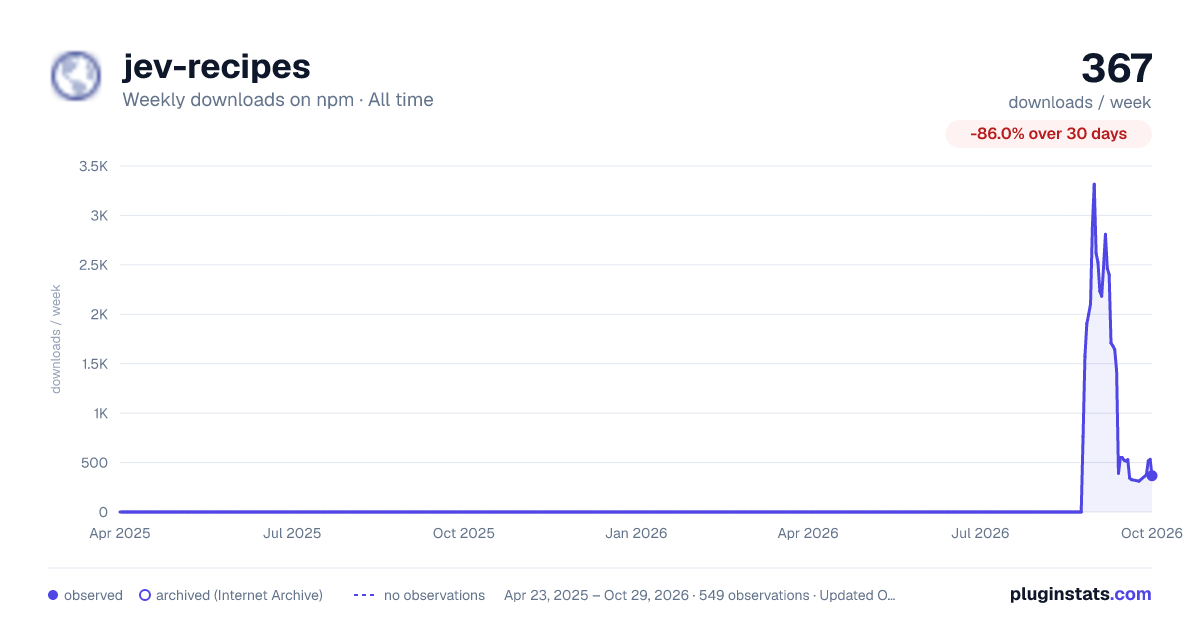Click the 2K y-axis label
Image resolution: width=1200 pixels, height=630 pixels.
(98, 314)
